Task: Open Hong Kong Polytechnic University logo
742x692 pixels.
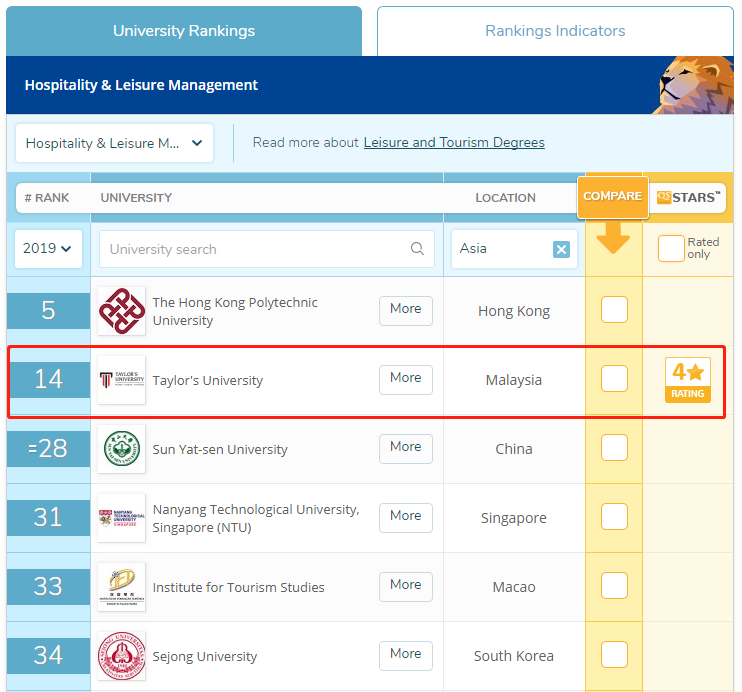Action: click(122, 311)
